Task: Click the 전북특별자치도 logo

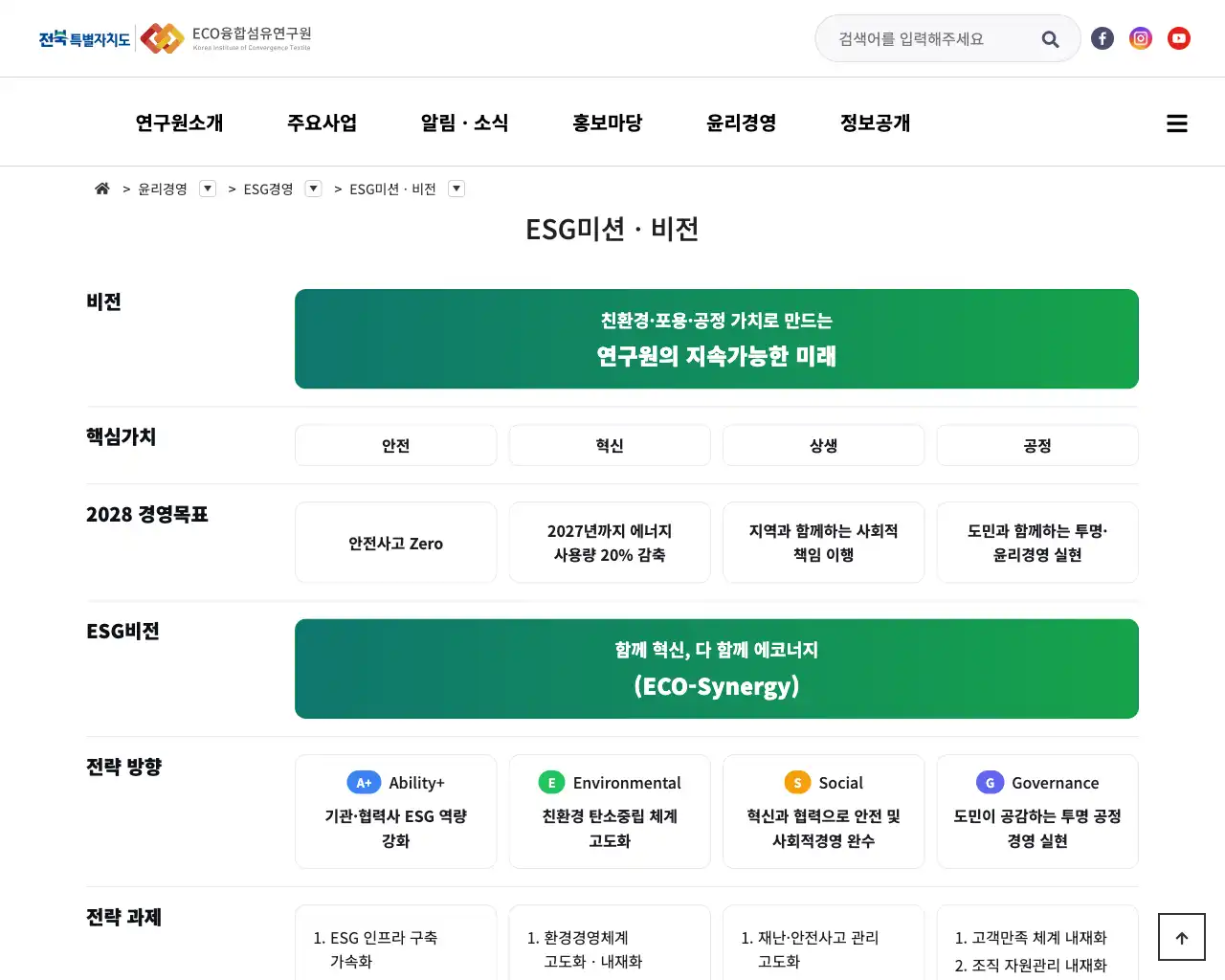Action: pyautogui.click(x=84, y=38)
